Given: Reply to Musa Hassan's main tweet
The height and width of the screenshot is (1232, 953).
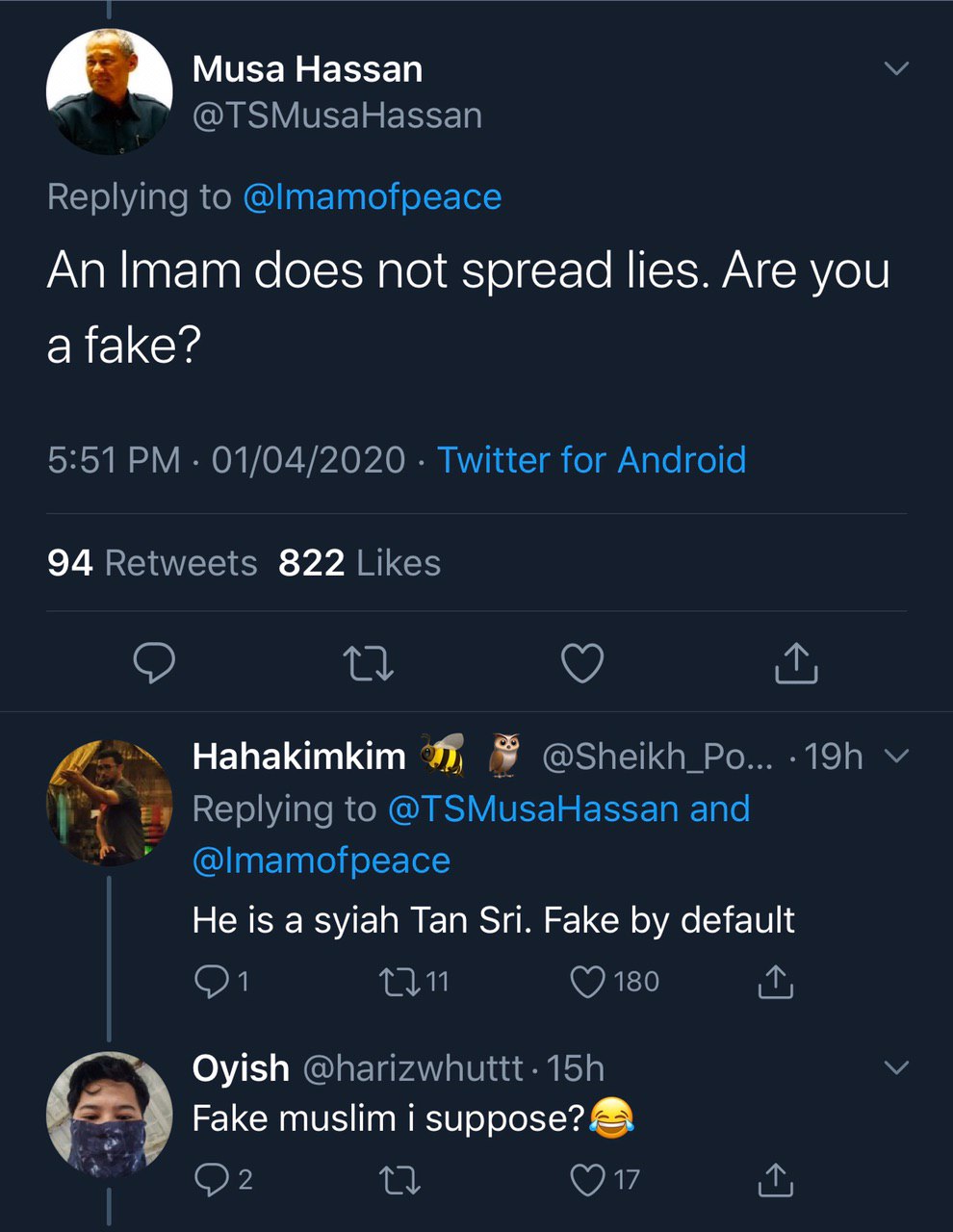Looking at the screenshot, I should tap(154, 663).
